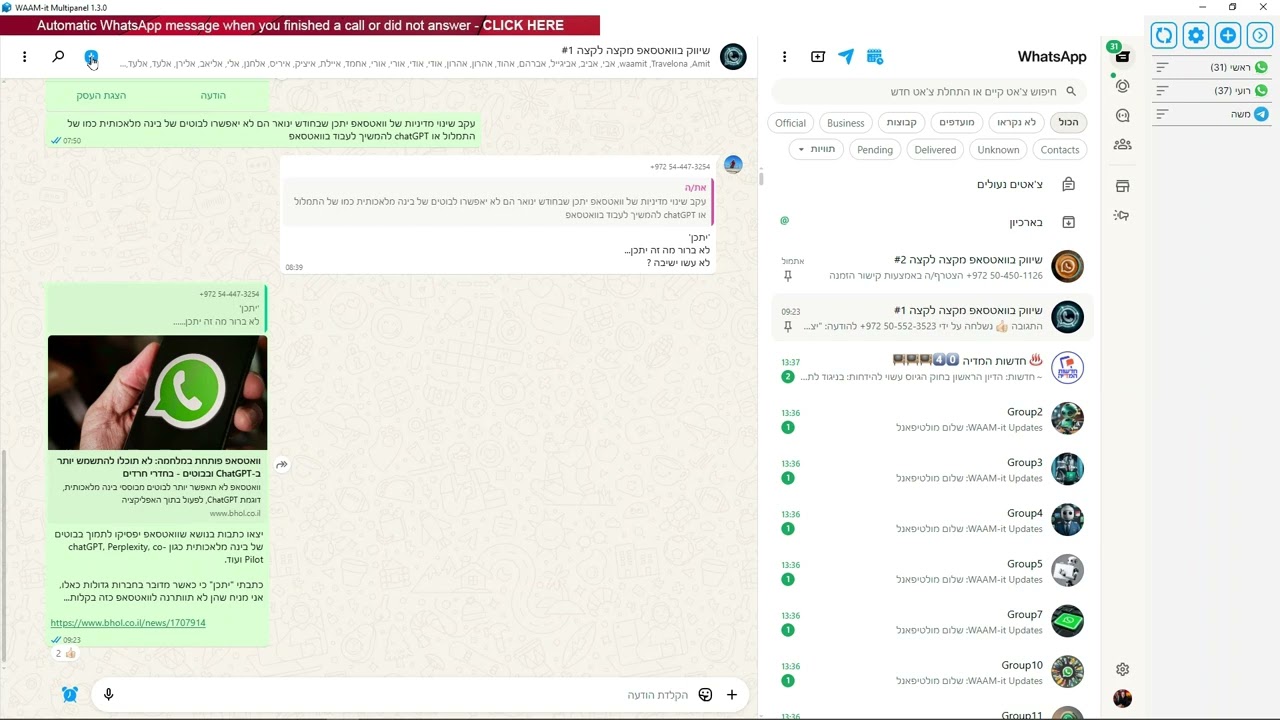This screenshot has width=1280, height=720.
Task: Open the emoji picker in message box
Action: [705, 695]
